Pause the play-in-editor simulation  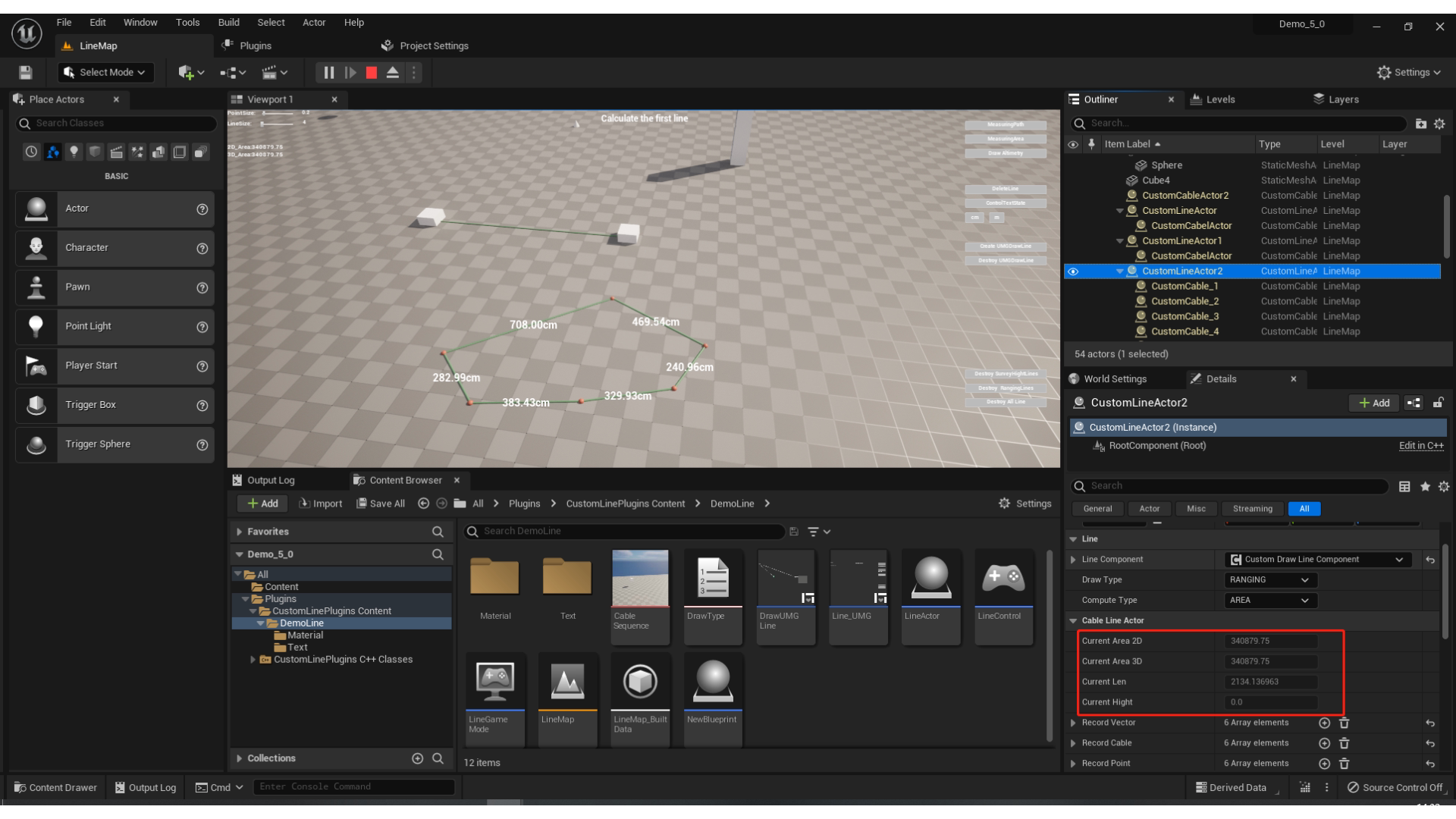pyautogui.click(x=328, y=73)
